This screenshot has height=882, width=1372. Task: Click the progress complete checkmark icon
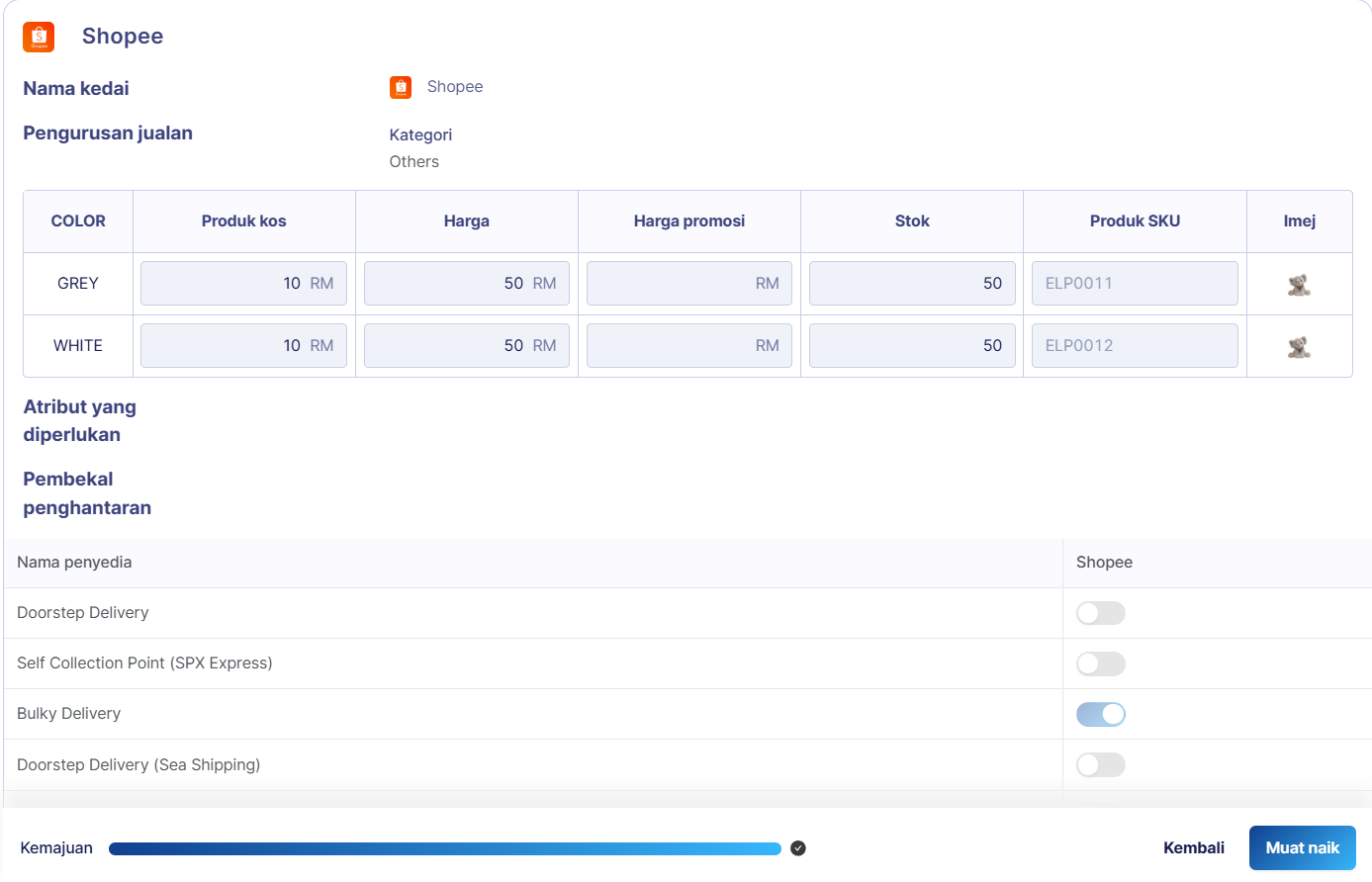798,848
